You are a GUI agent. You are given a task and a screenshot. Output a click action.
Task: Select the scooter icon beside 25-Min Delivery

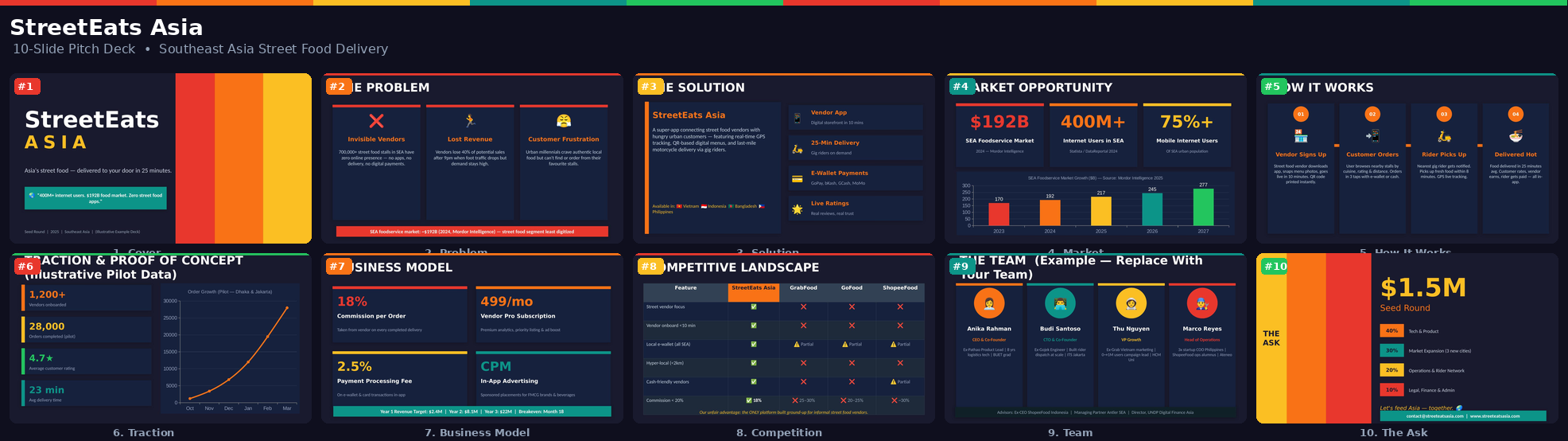click(x=797, y=148)
